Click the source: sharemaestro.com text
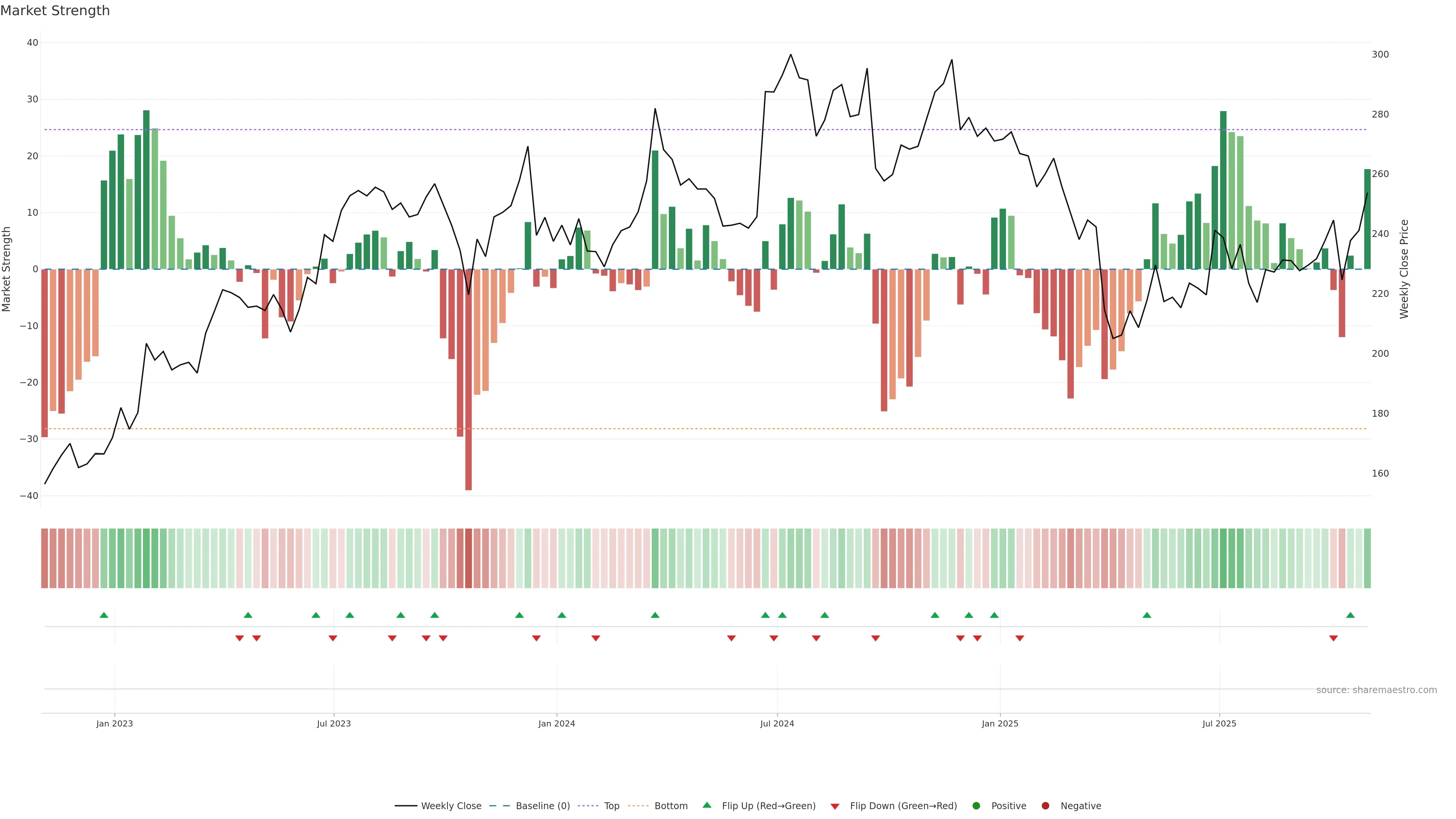 (1376, 690)
